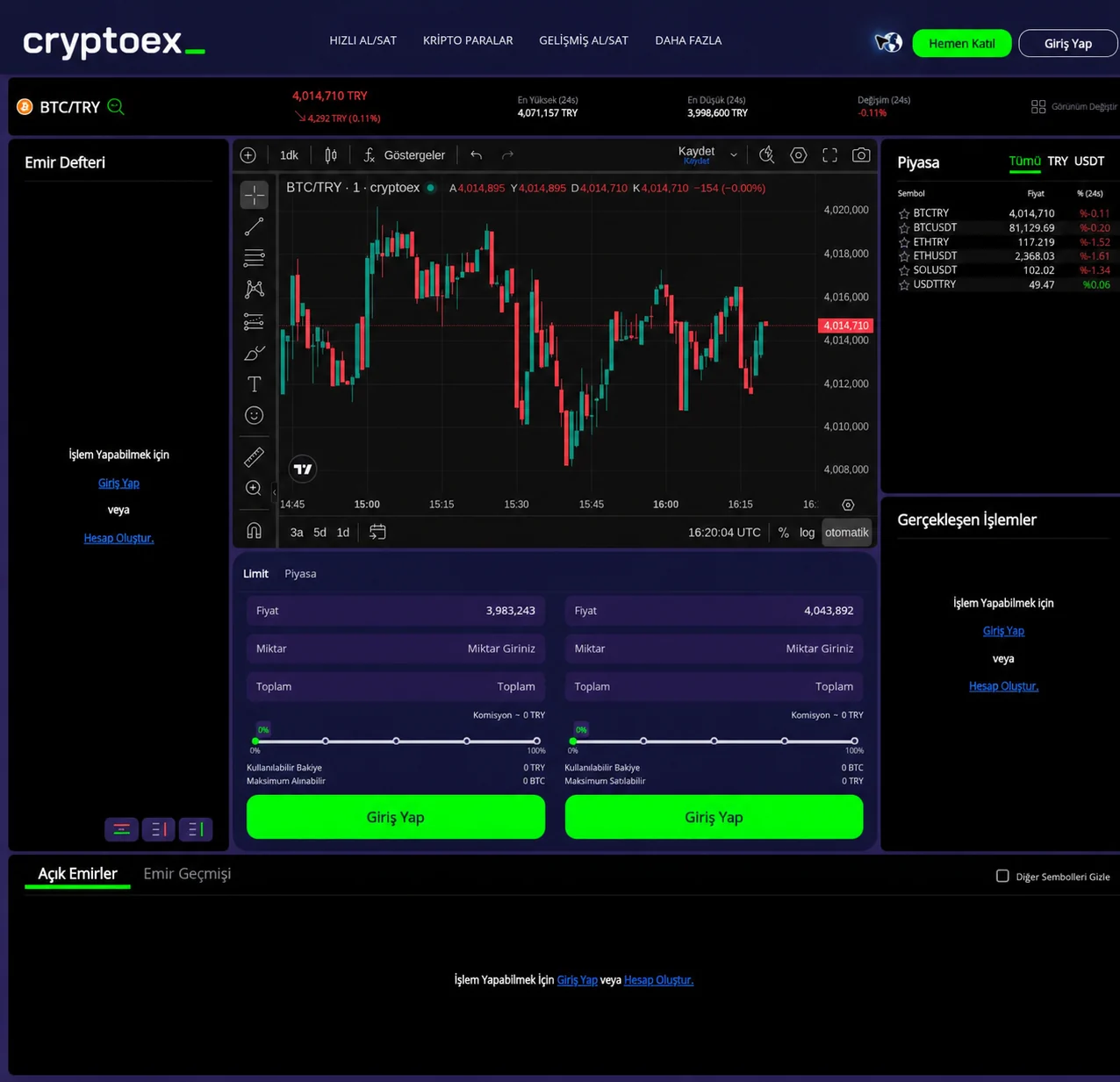Set buy amount slider to 100%
The image size is (1120, 1082).
tap(536, 742)
